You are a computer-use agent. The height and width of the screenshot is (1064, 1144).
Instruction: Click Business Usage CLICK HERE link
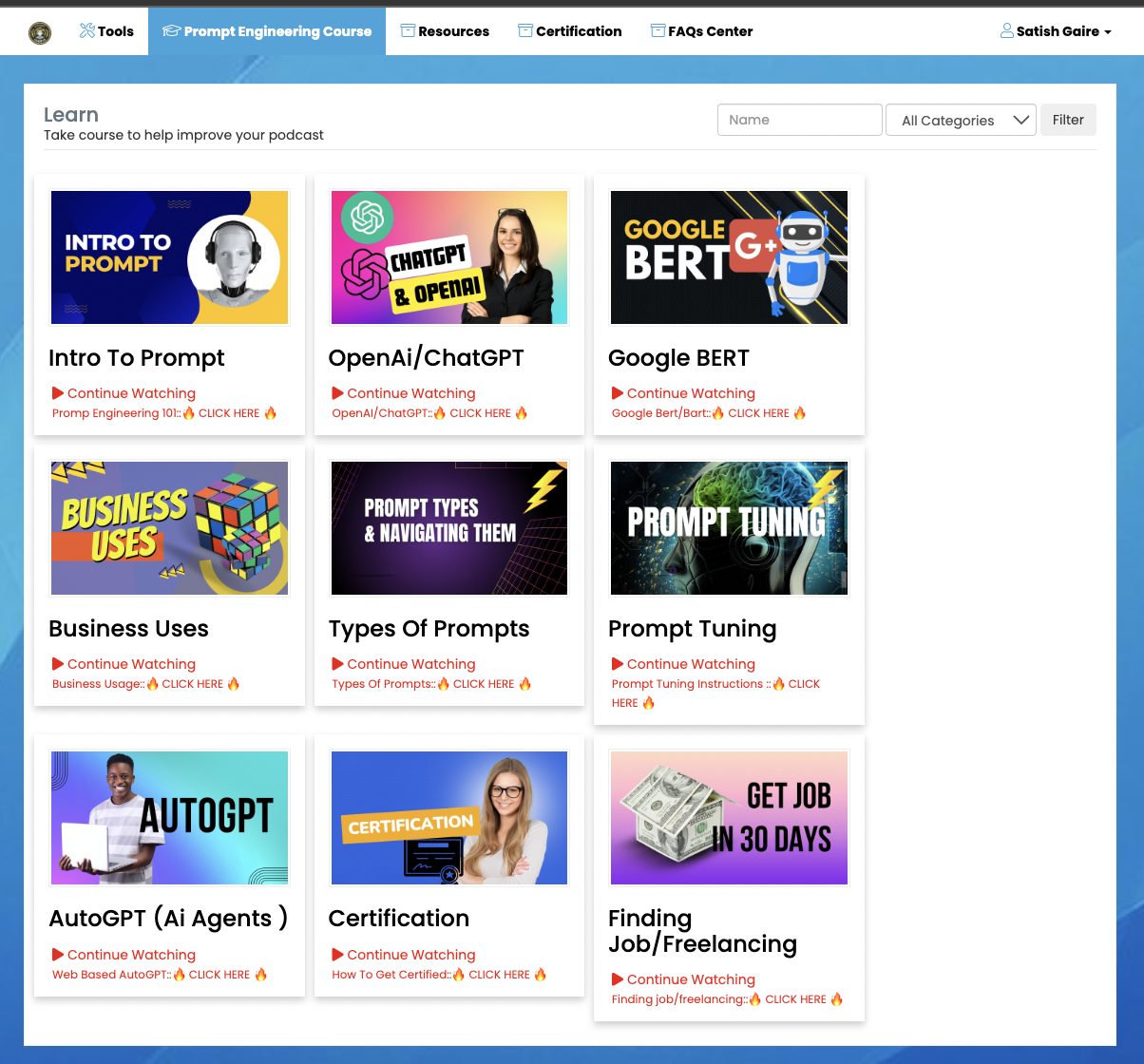(146, 684)
